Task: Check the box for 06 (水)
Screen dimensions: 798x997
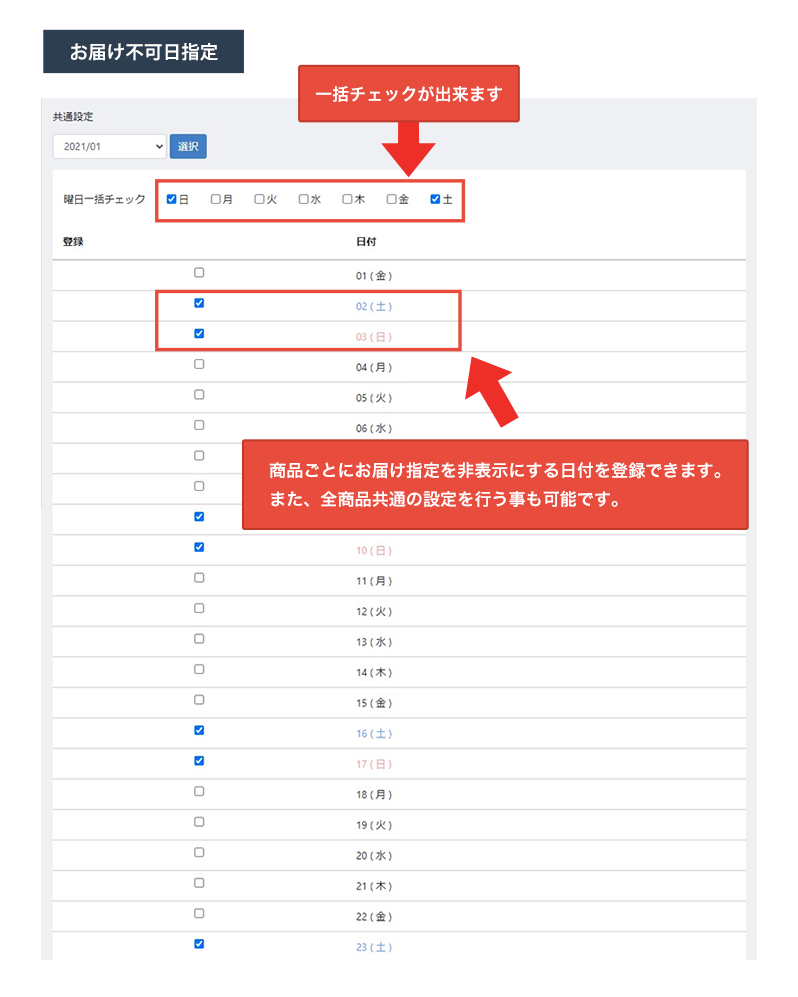Action: (x=199, y=425)
